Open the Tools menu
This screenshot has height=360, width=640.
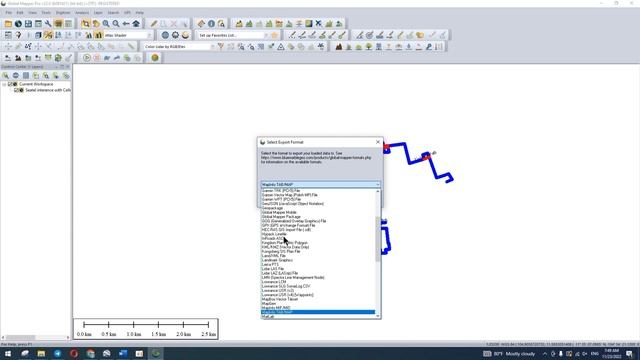46,13
